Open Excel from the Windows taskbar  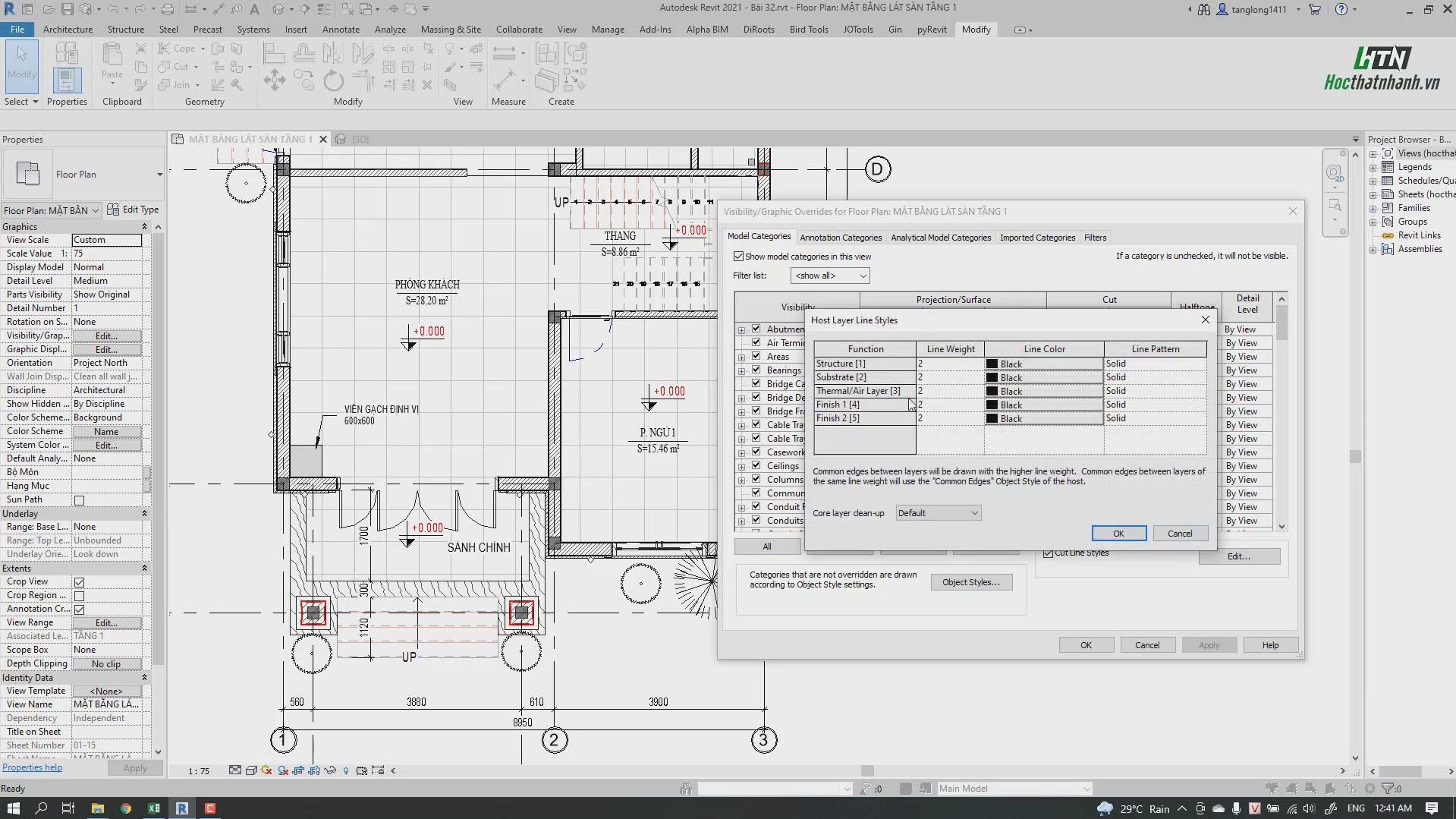(154, 808)
